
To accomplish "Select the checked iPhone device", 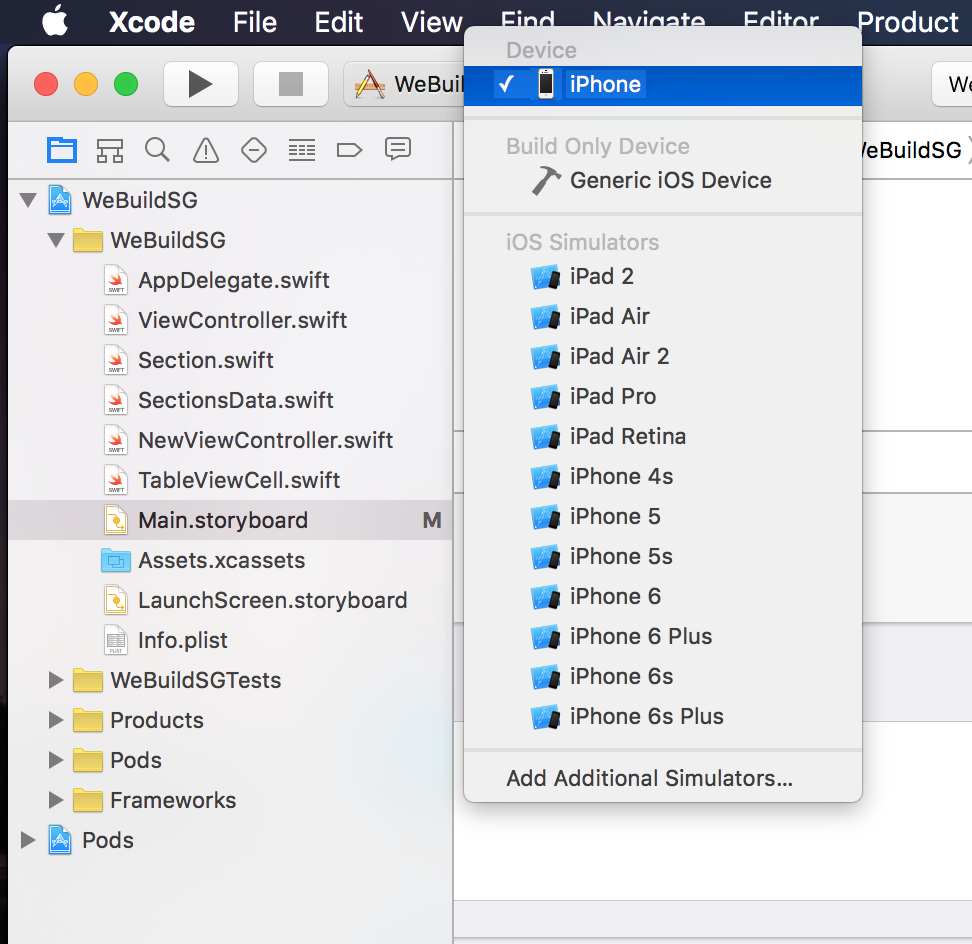I will [663, 85].
